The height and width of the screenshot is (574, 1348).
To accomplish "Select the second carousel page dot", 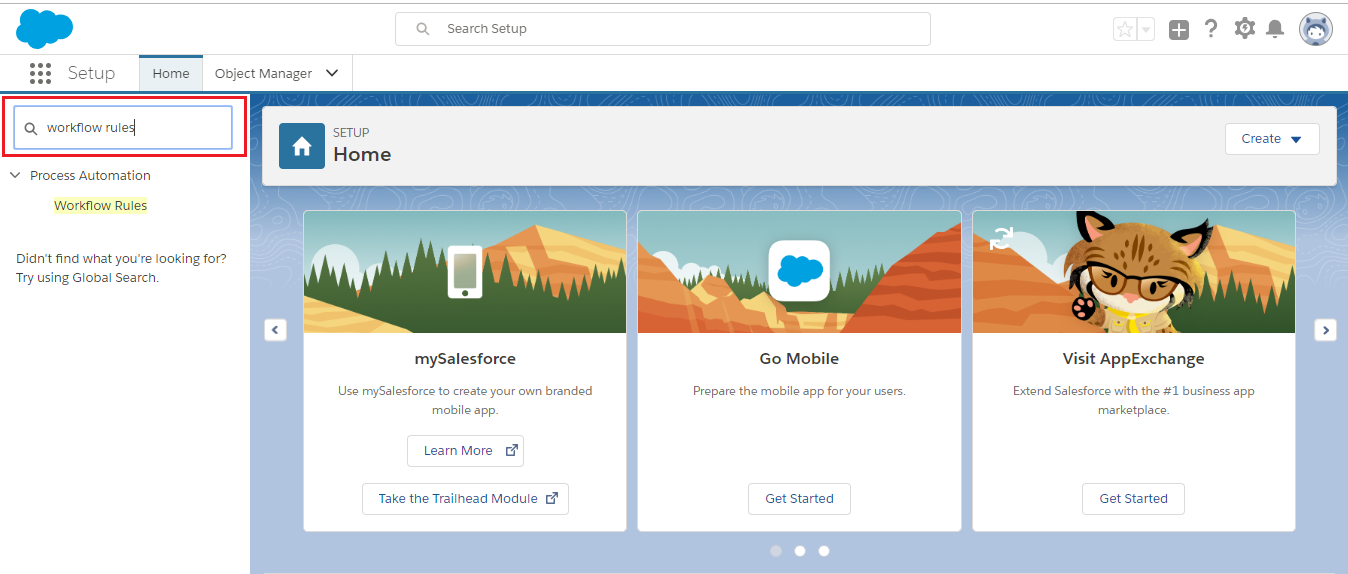I will tap(800, 550).
